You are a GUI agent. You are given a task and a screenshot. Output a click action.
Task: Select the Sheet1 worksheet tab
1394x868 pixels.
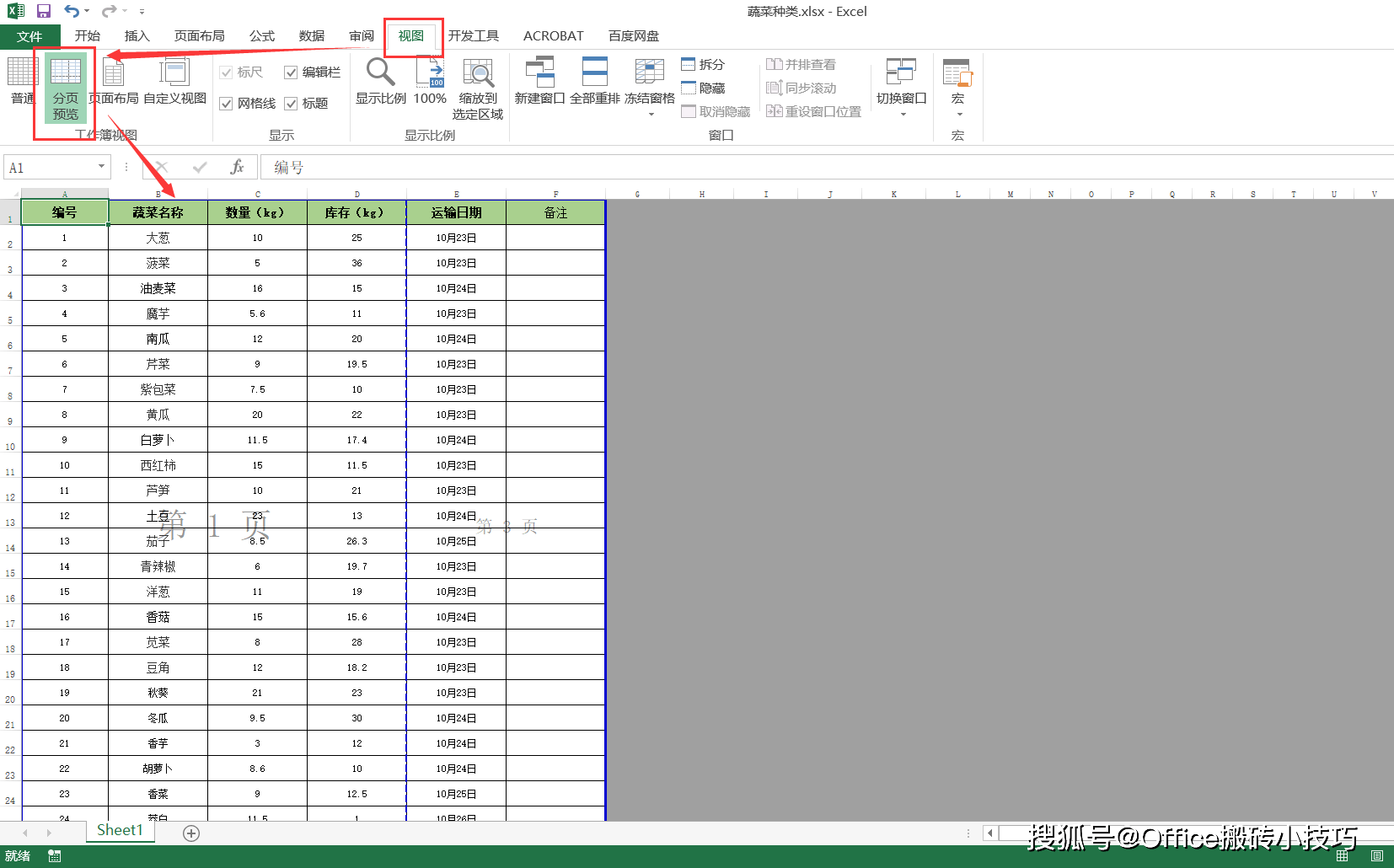pyautogui.click(x=120, y=831)
